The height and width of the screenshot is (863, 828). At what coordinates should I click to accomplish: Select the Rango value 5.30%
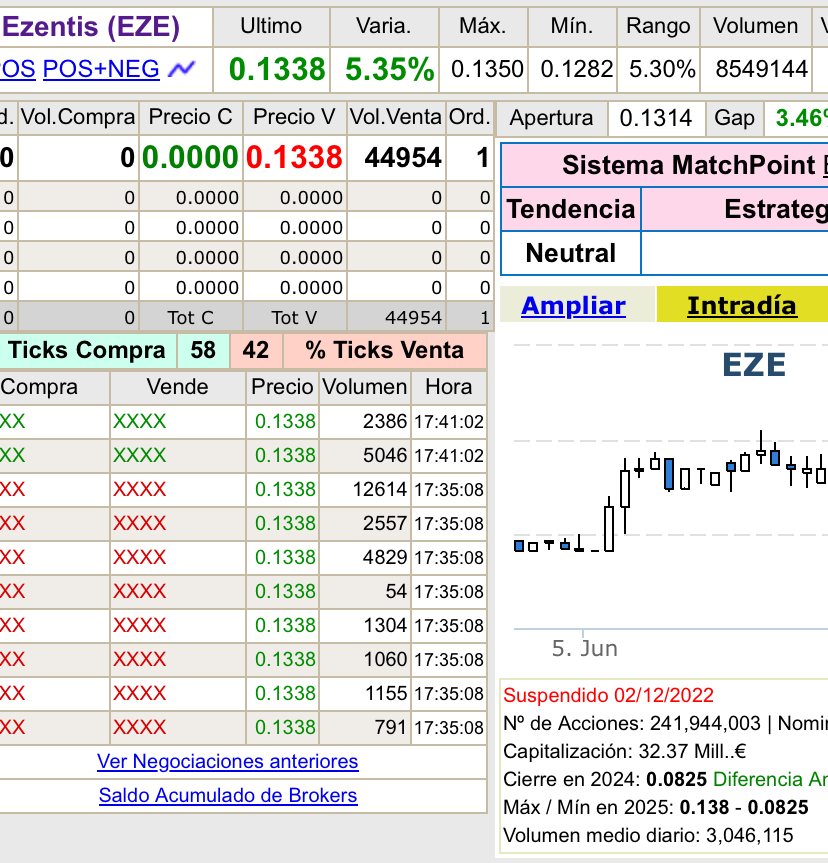coord(662,69)
